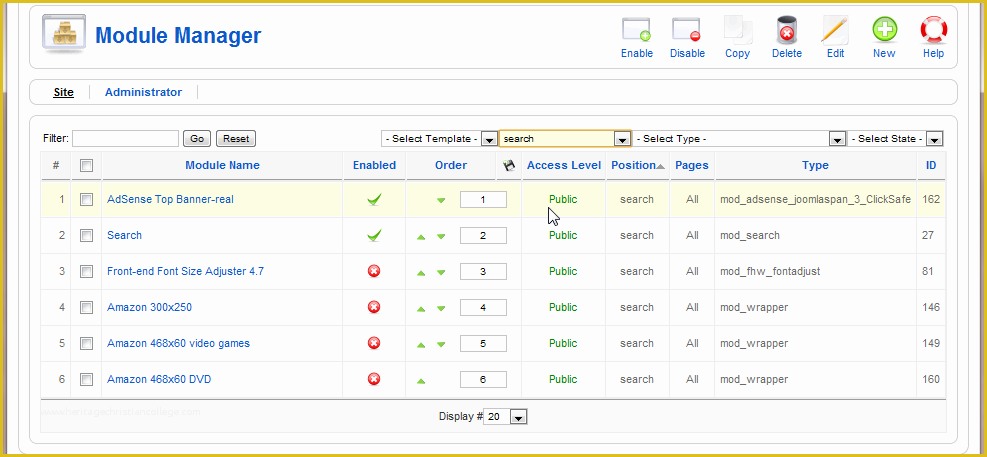Click the order field for AdSense row
Screen dimensions: 987x457
click(x=483, y=200)
